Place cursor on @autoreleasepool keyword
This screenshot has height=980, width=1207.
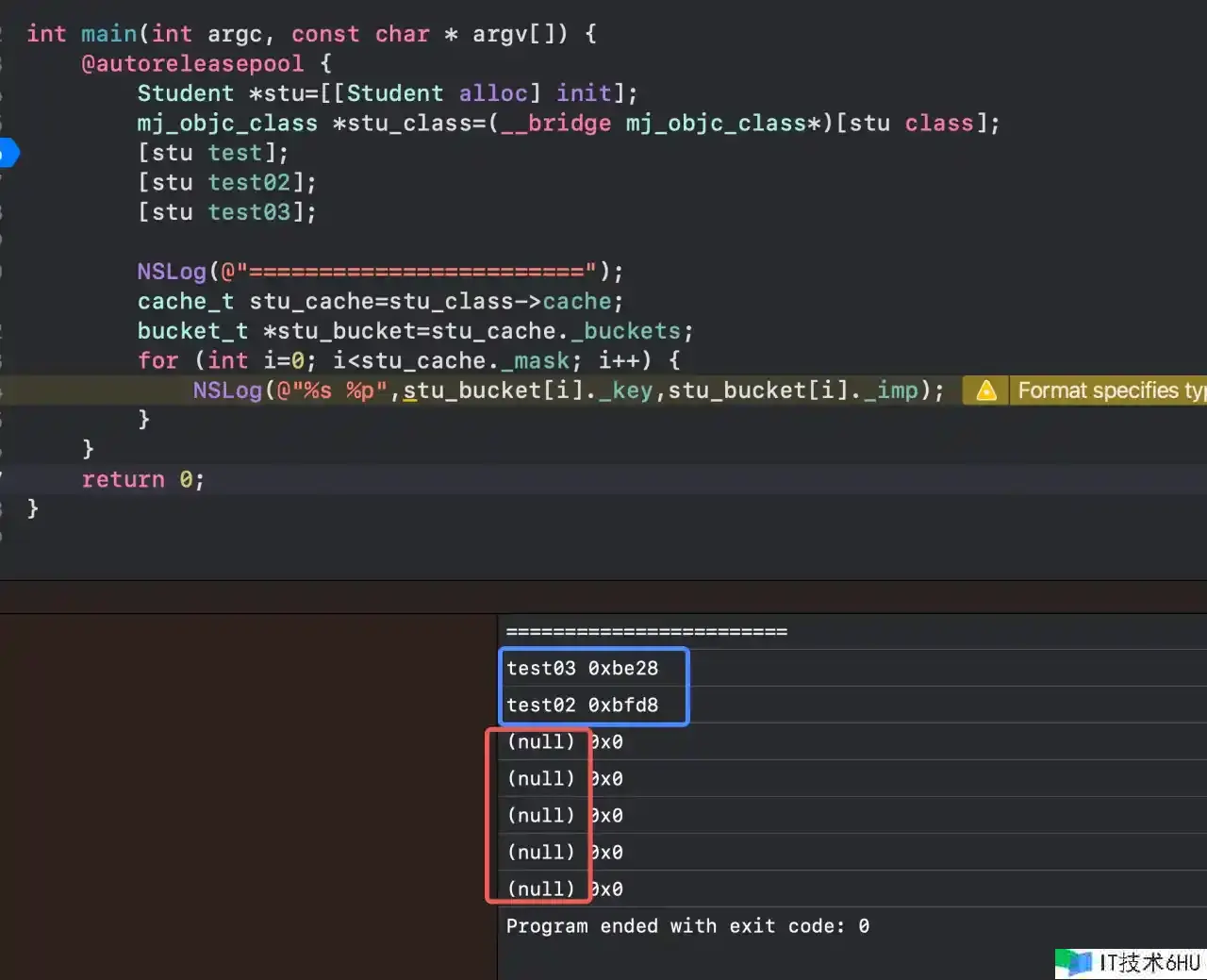tap(192, 64)
